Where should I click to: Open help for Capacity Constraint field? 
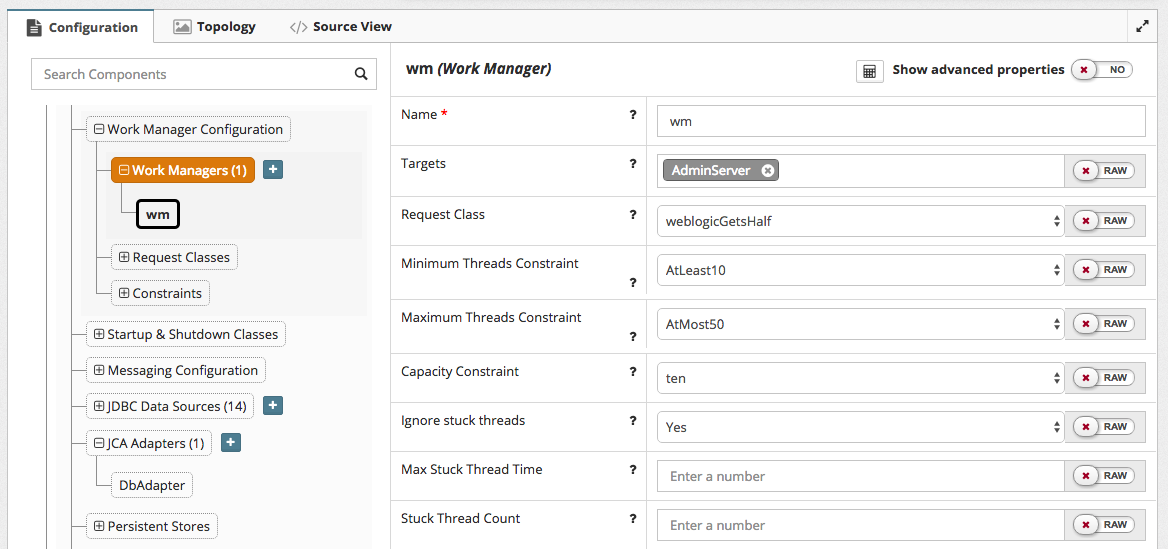[x=633, y=372]
